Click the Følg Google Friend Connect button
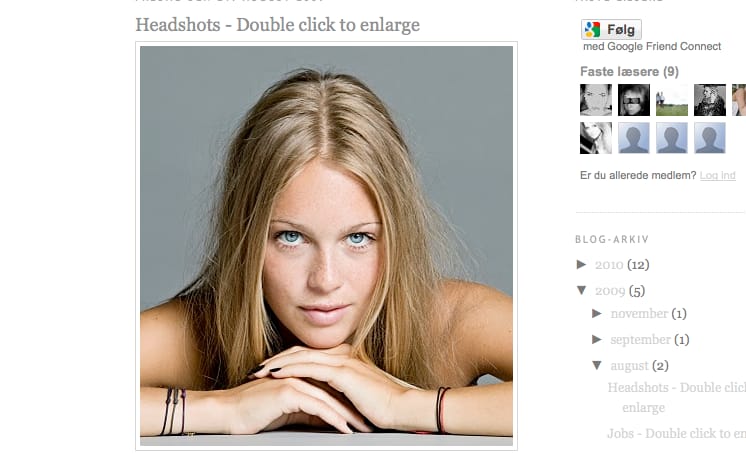Screen dimensions: 746x457 pos(611,29)
